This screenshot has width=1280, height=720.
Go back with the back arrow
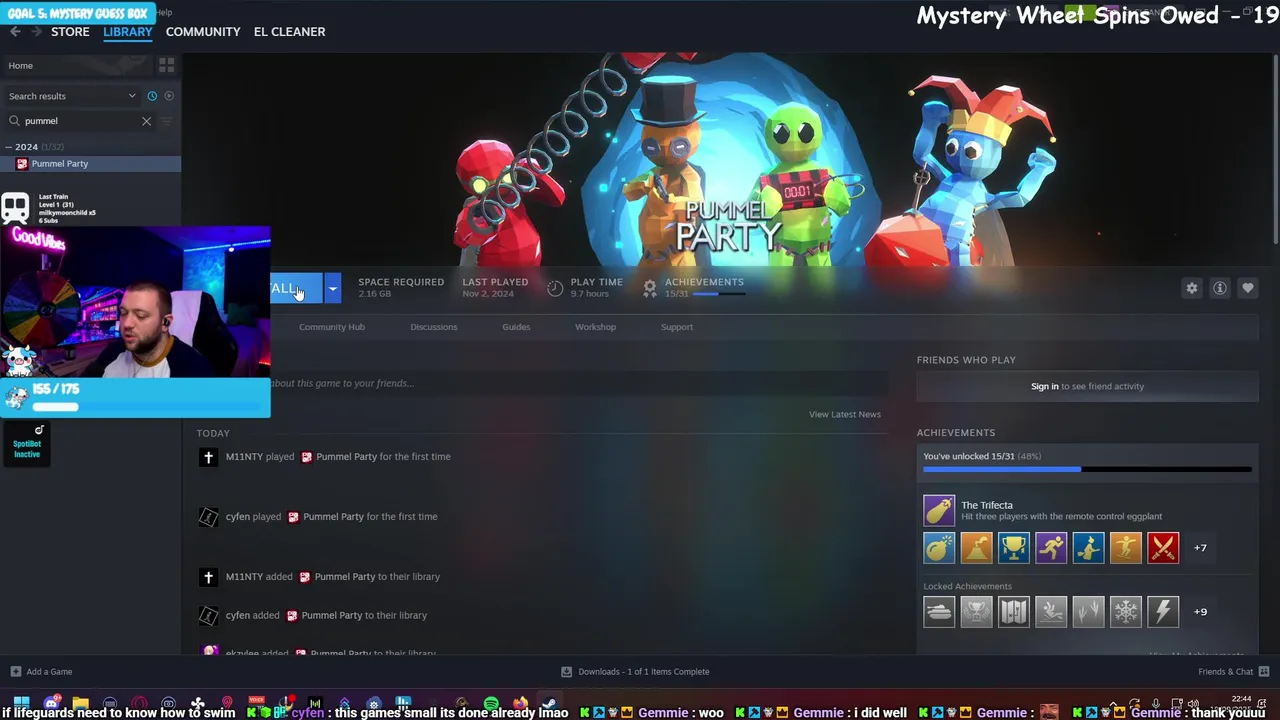(x=15, y=32)
